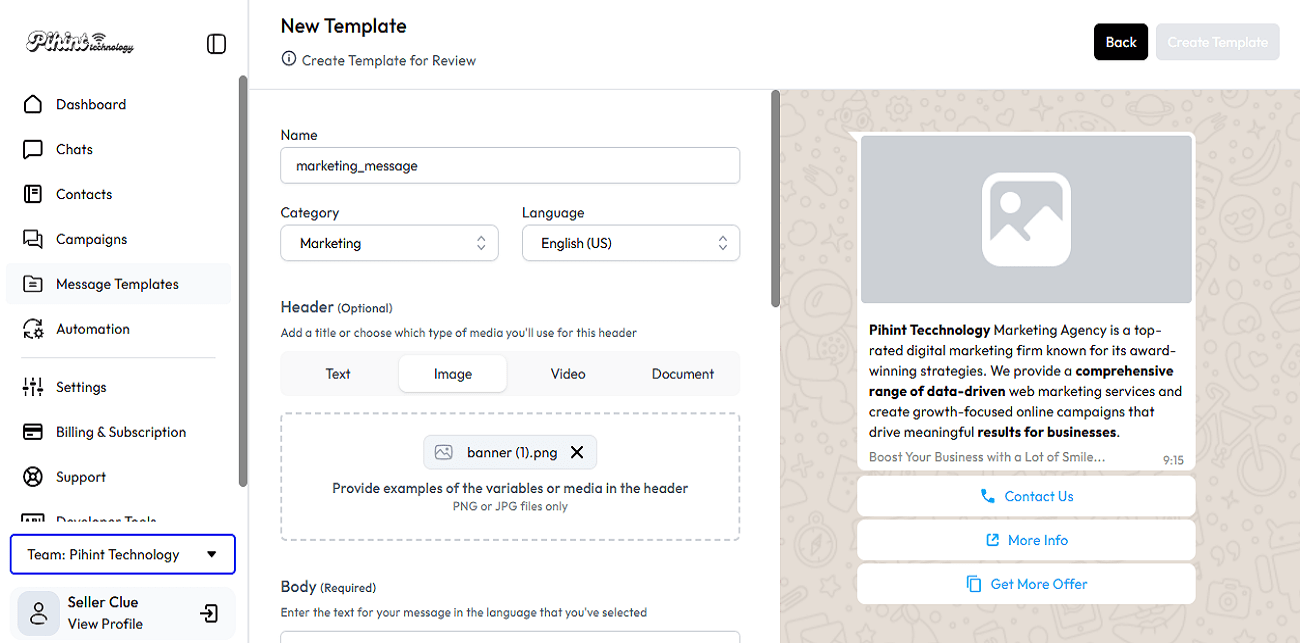Open the Chats section

click(74, 150)
